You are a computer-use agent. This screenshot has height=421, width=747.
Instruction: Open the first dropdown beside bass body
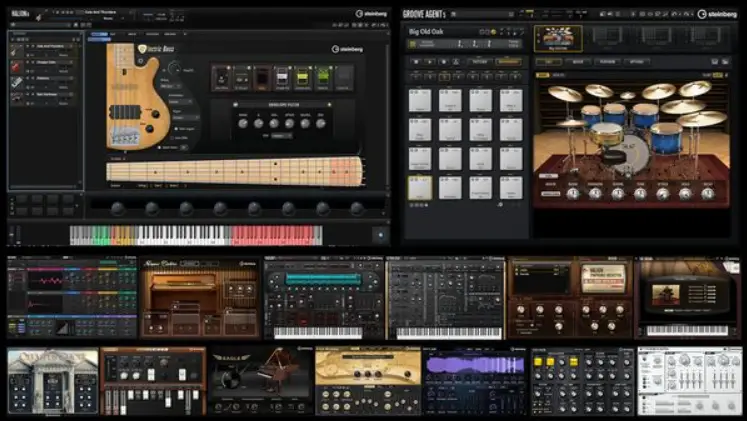171,86
